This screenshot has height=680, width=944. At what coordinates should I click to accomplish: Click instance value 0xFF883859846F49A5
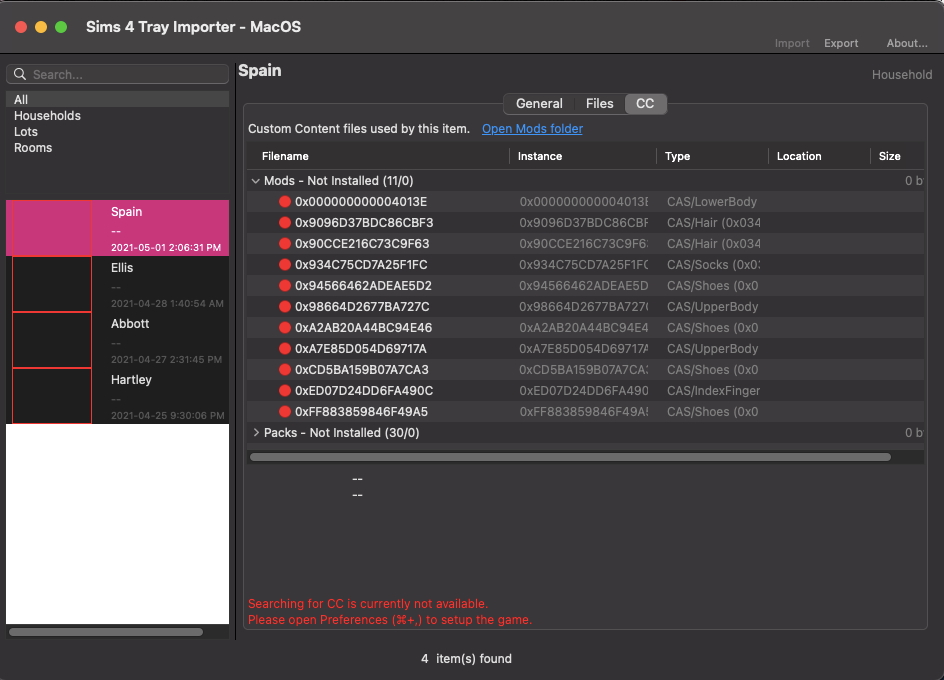coord(584,412)
